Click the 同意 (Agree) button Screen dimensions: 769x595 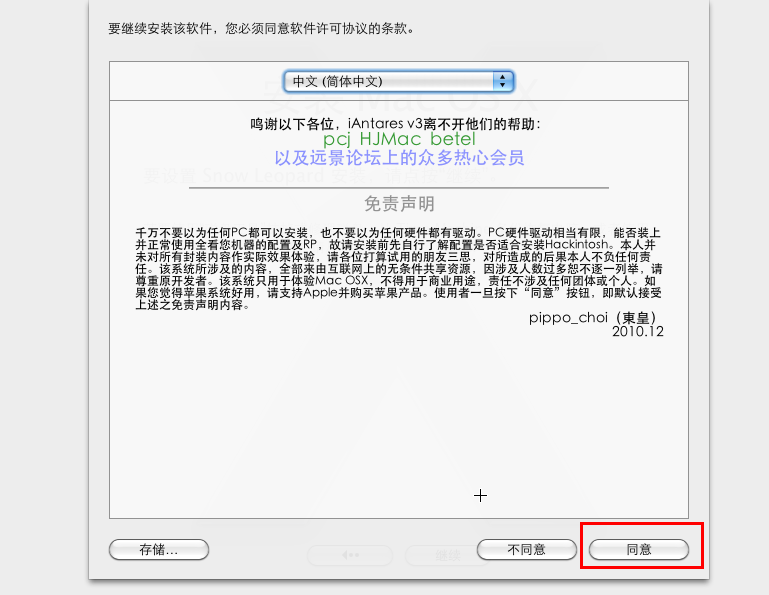(x=639, y=549)
